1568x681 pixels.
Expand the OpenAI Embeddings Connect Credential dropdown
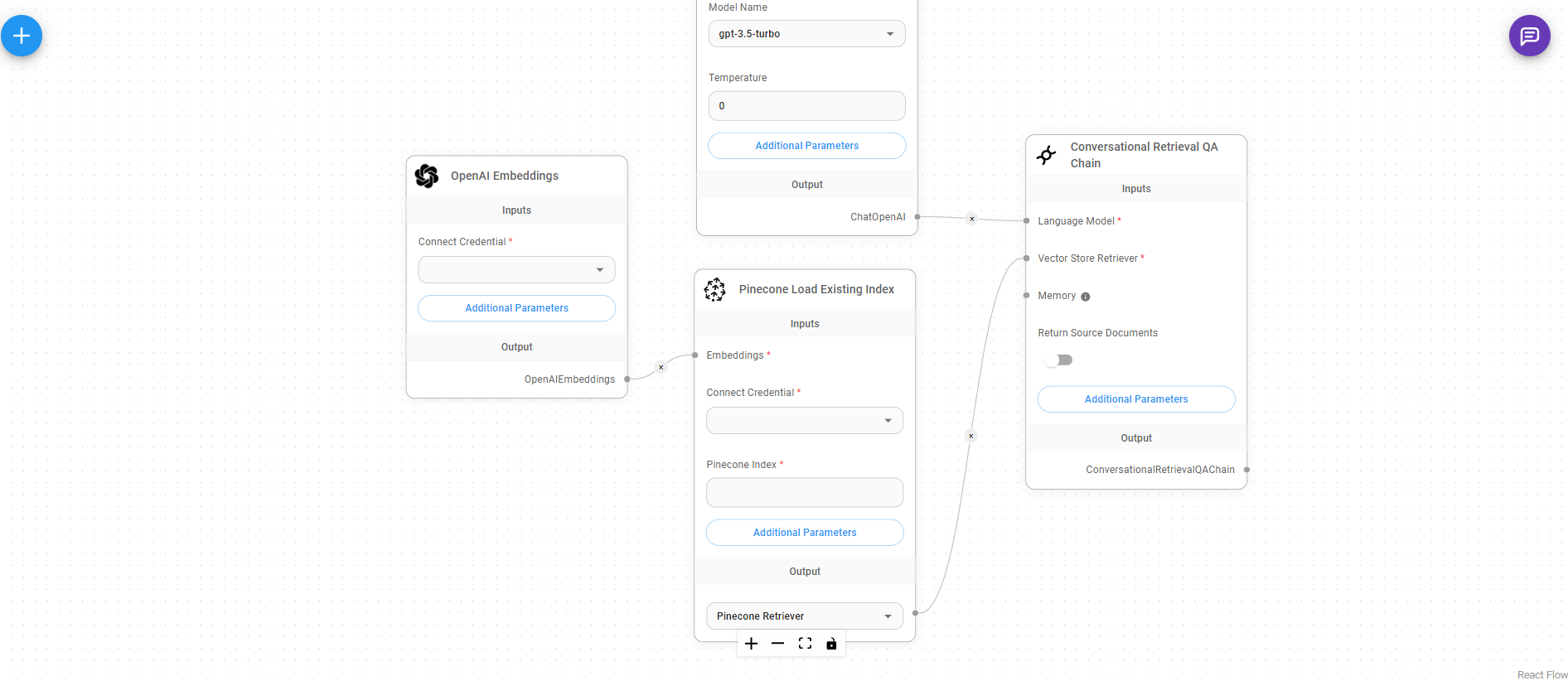pos(516,270)
